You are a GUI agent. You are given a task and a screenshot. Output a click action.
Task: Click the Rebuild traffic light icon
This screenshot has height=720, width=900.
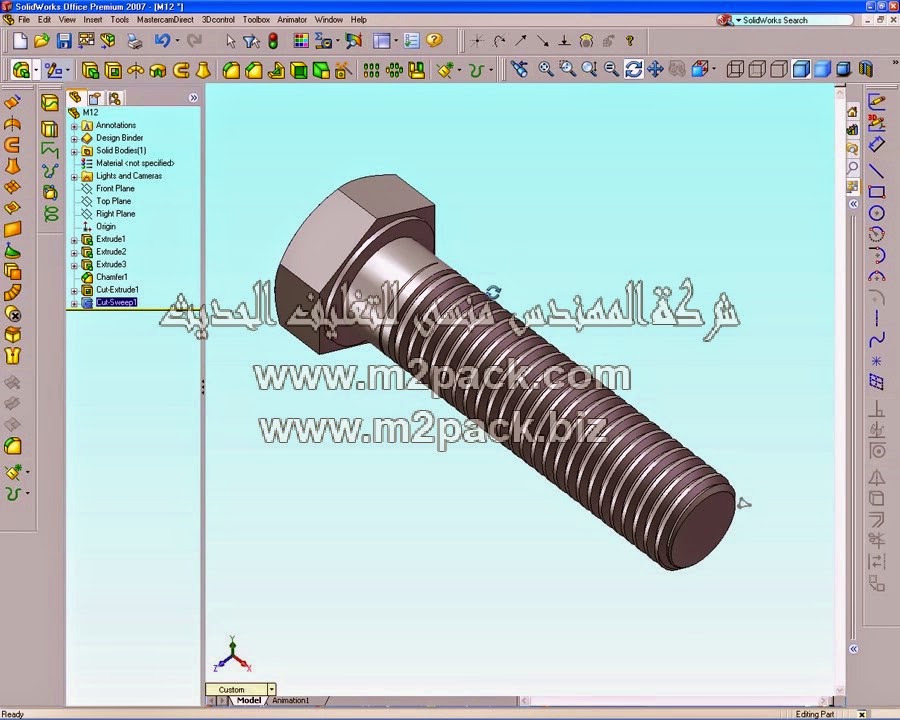coord(273,41)
